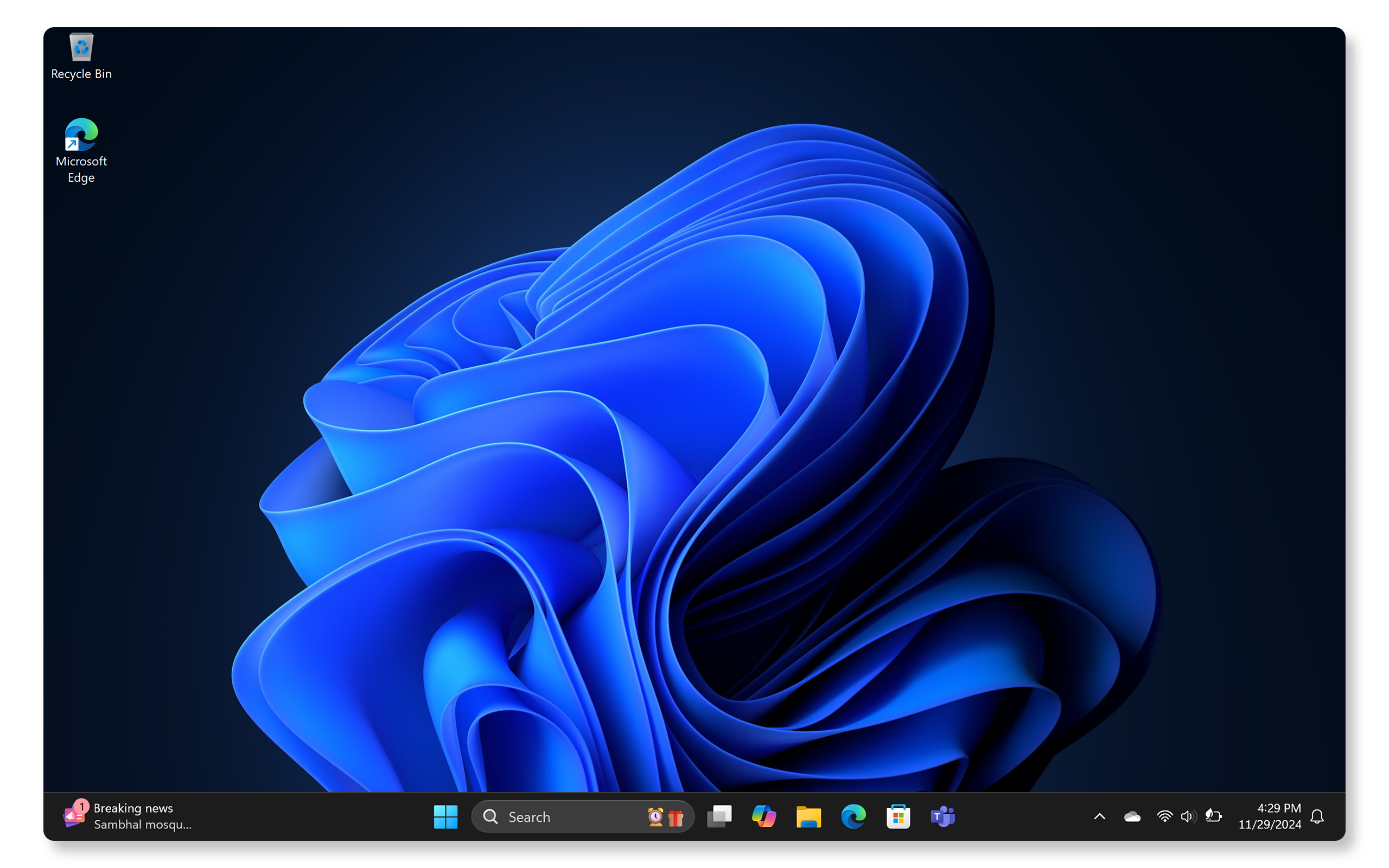Launch Copilot from the taskbar

point(764,816)
